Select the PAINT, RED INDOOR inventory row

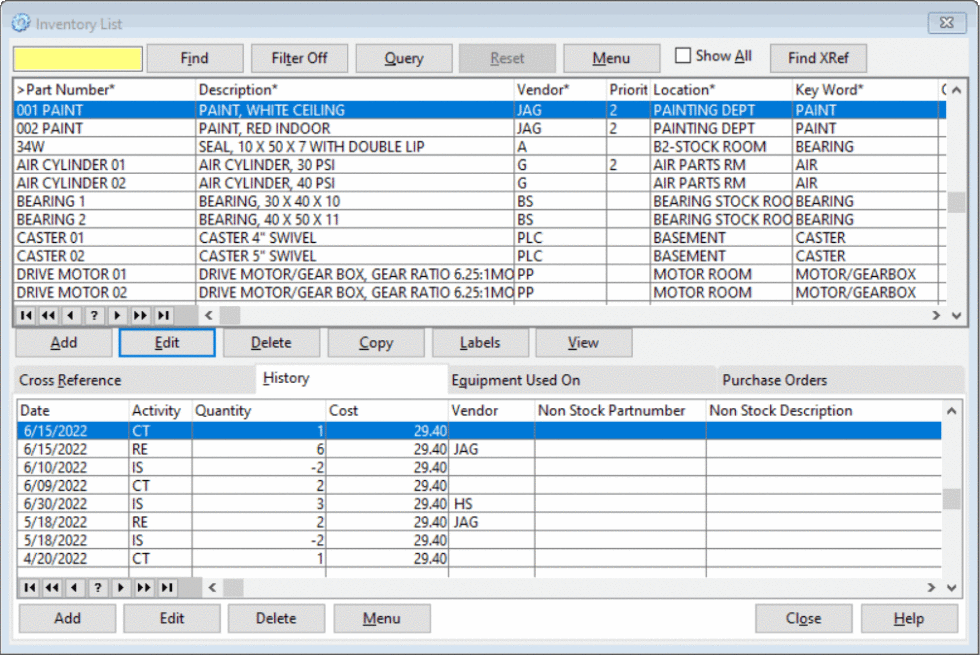(x=300, y=127)
